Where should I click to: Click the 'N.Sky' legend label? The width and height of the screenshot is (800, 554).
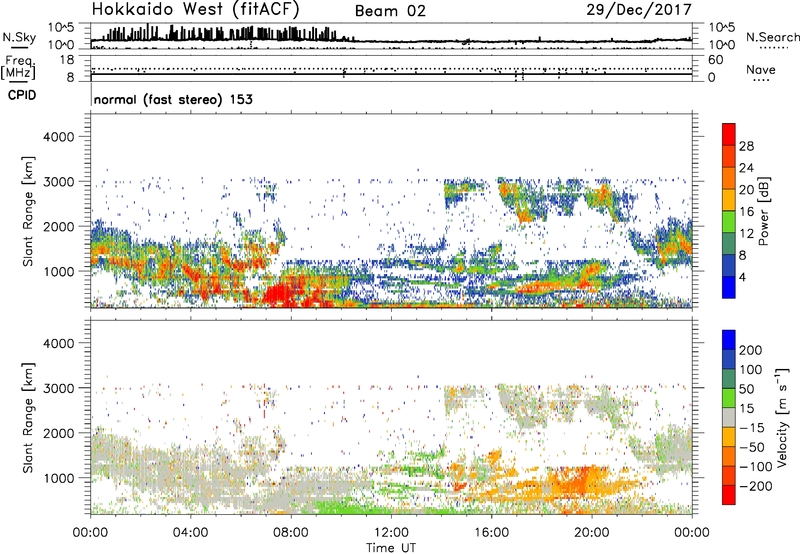point(19,37)
